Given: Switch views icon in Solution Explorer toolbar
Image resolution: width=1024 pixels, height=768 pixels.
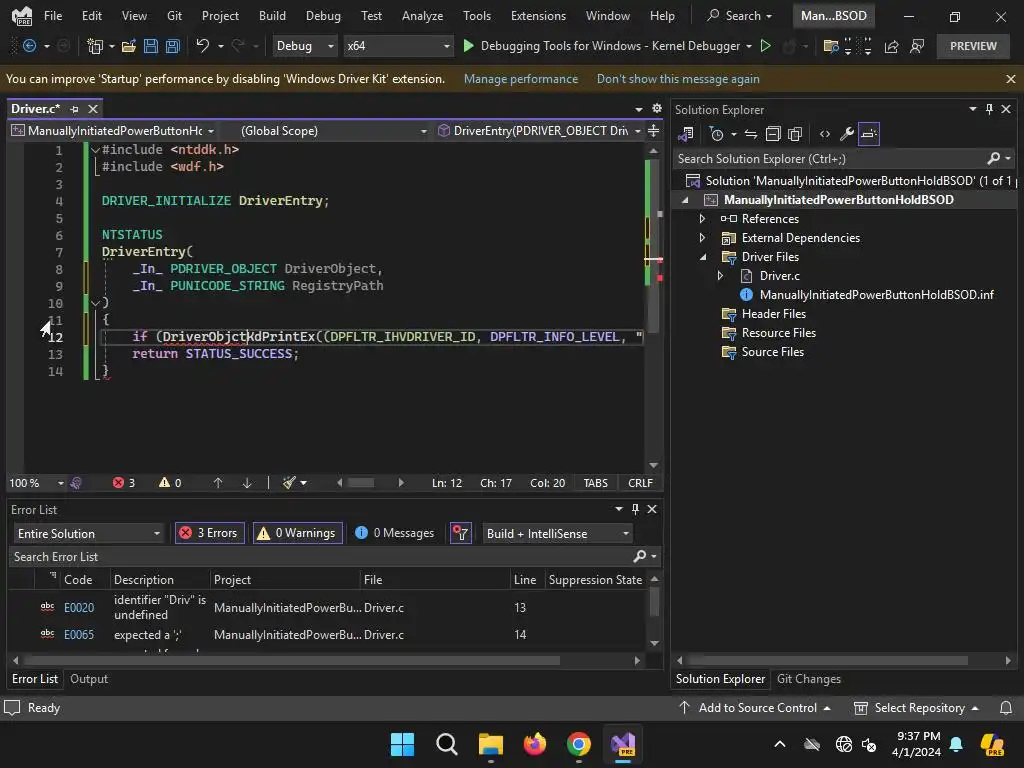Looking at the screenshot, I should (x=686, y=134).
